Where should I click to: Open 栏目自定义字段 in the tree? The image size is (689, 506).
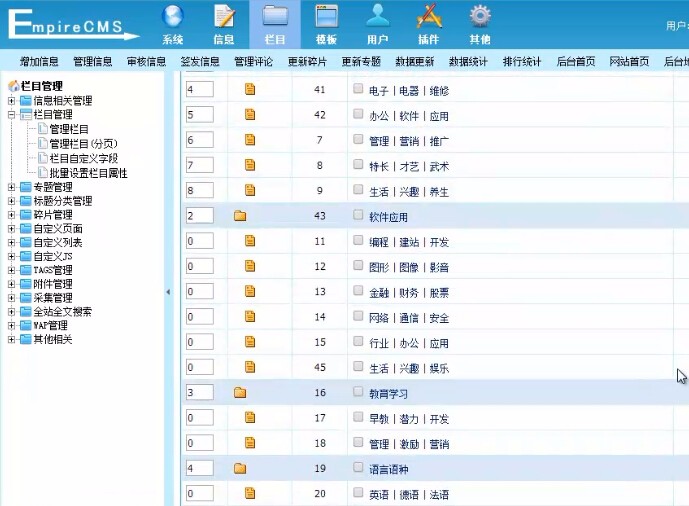[83, 158]
